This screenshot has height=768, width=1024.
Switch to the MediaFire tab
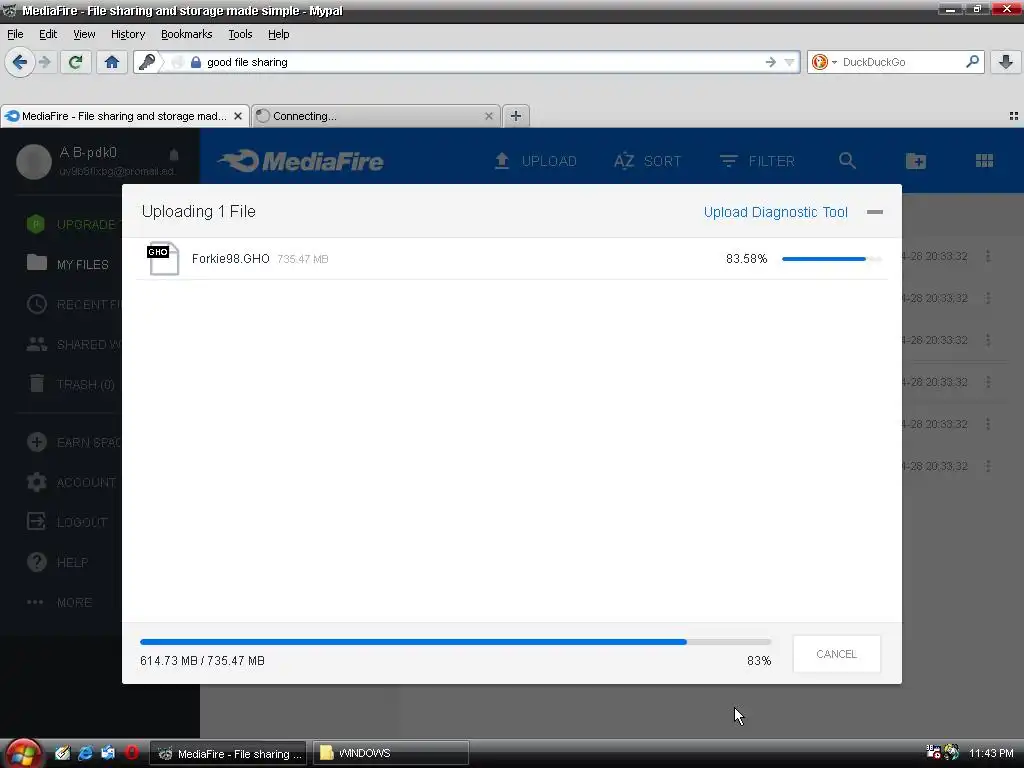124,116
